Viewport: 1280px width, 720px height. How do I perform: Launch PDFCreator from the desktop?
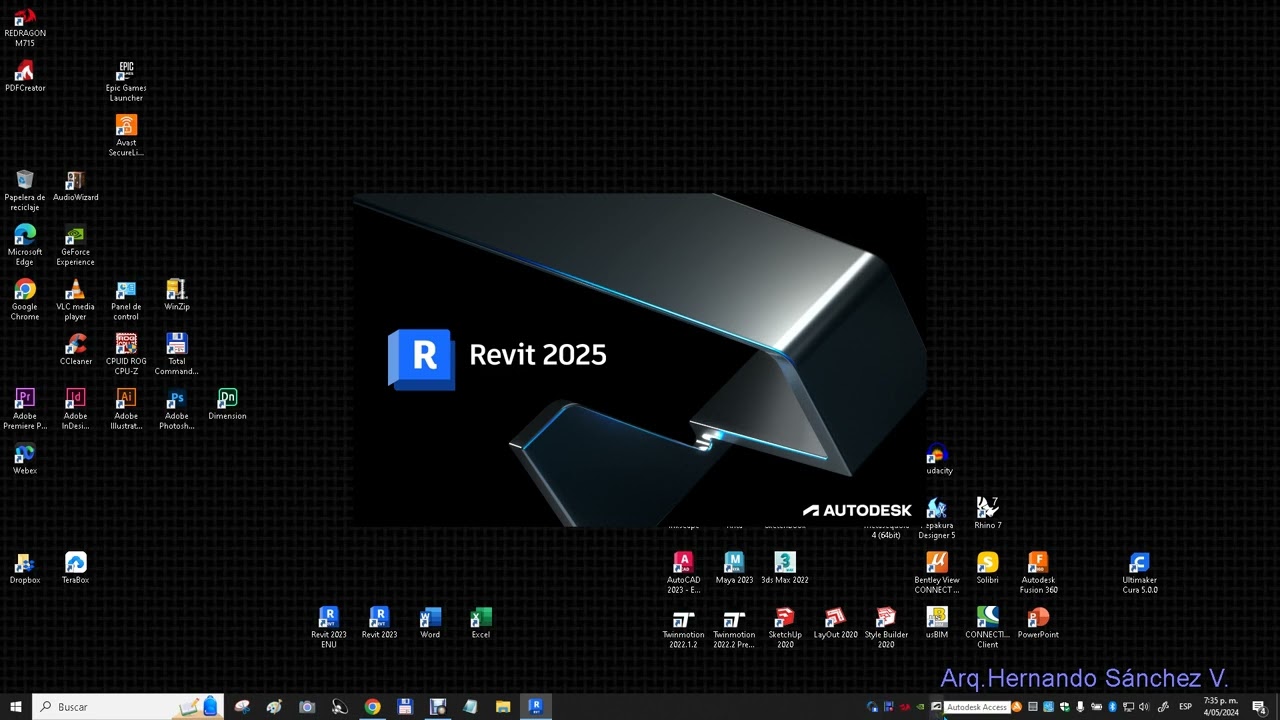(x=25, y=76)
